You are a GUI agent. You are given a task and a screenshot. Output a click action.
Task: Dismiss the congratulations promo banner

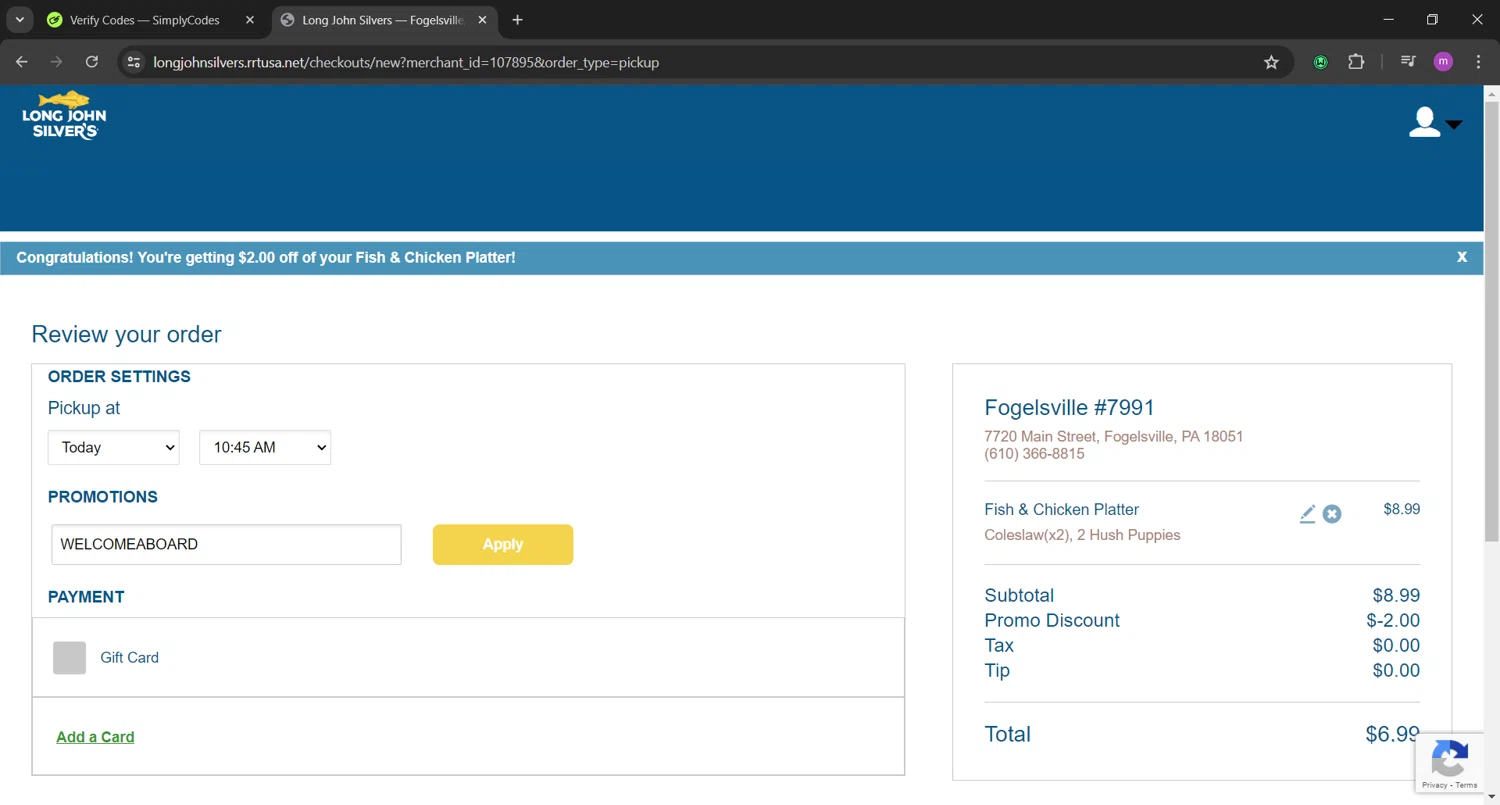(1462, 257)
